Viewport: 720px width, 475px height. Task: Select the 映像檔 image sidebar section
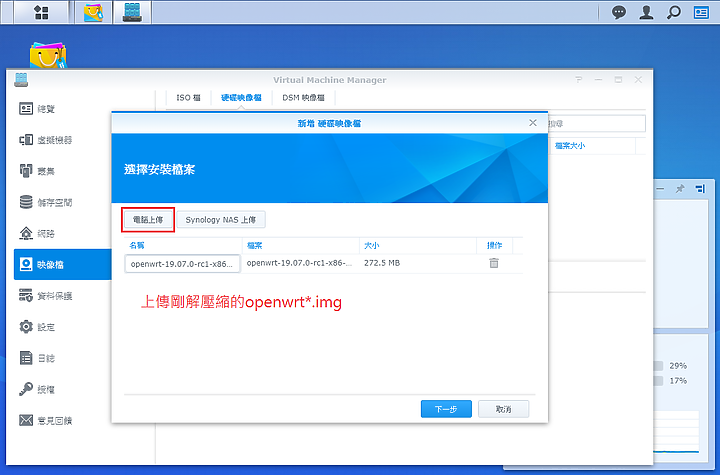coord(62,265)
